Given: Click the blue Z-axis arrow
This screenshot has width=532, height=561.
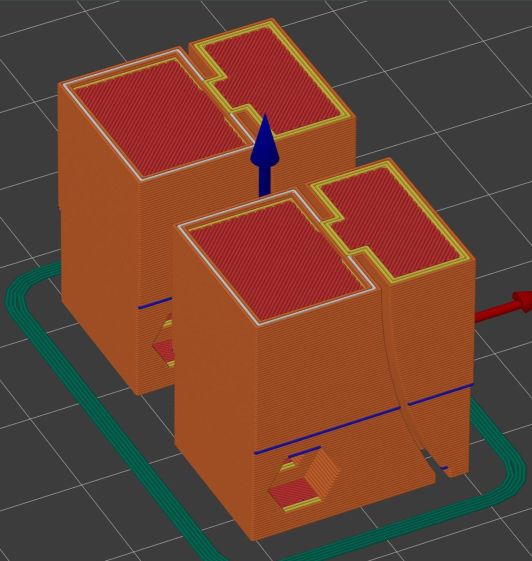Looking at the screenshot, I should [x=265, y=155].
